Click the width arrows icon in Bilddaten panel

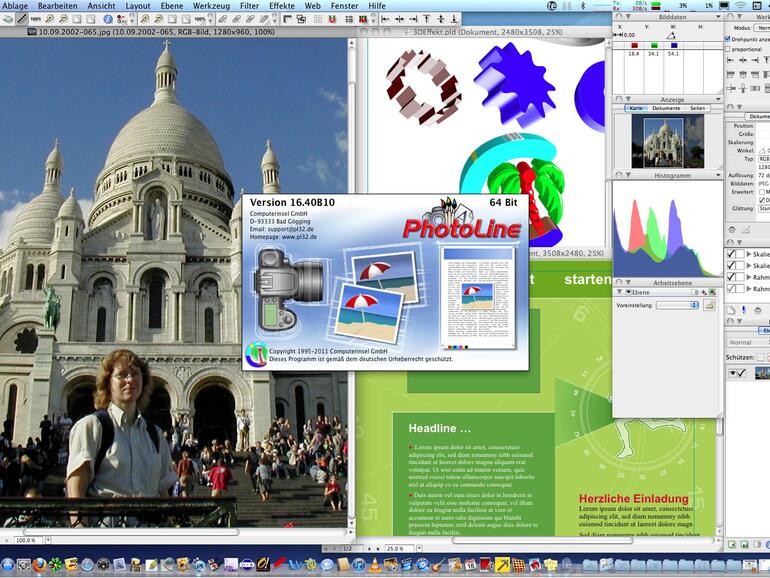[x=618, y=35]
